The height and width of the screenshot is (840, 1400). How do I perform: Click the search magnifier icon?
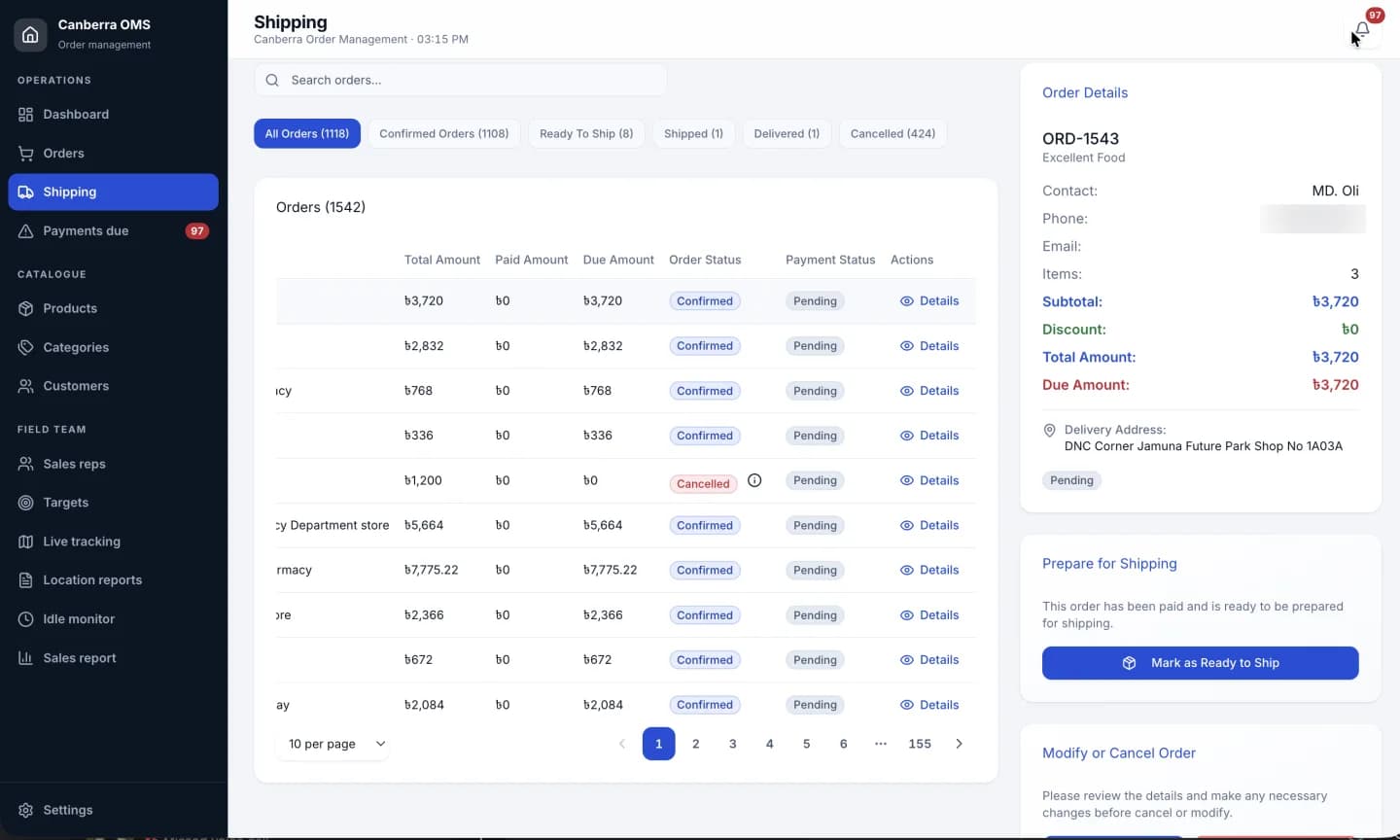click(272, 81)
